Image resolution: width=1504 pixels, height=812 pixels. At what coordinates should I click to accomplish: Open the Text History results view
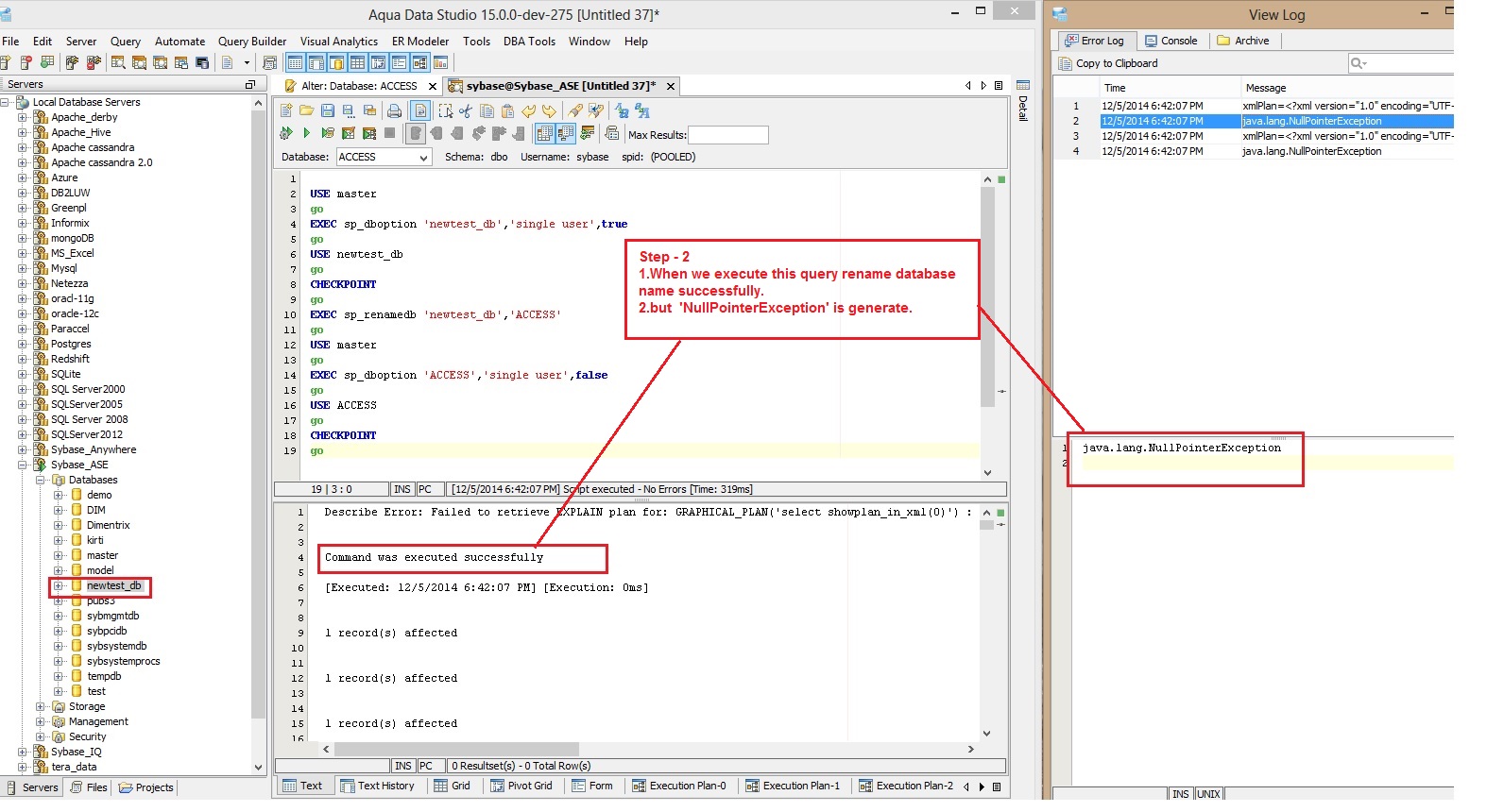click(377, 786)
